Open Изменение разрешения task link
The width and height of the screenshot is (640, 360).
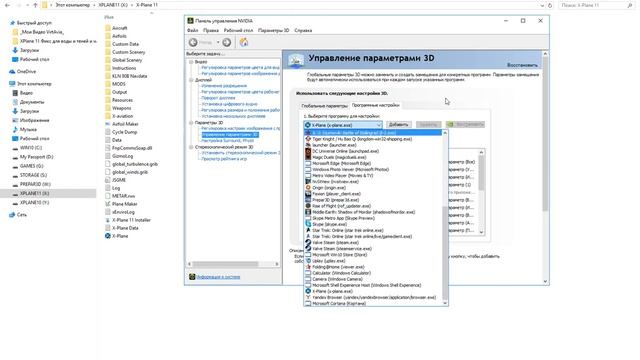click(x=224, y=86)
